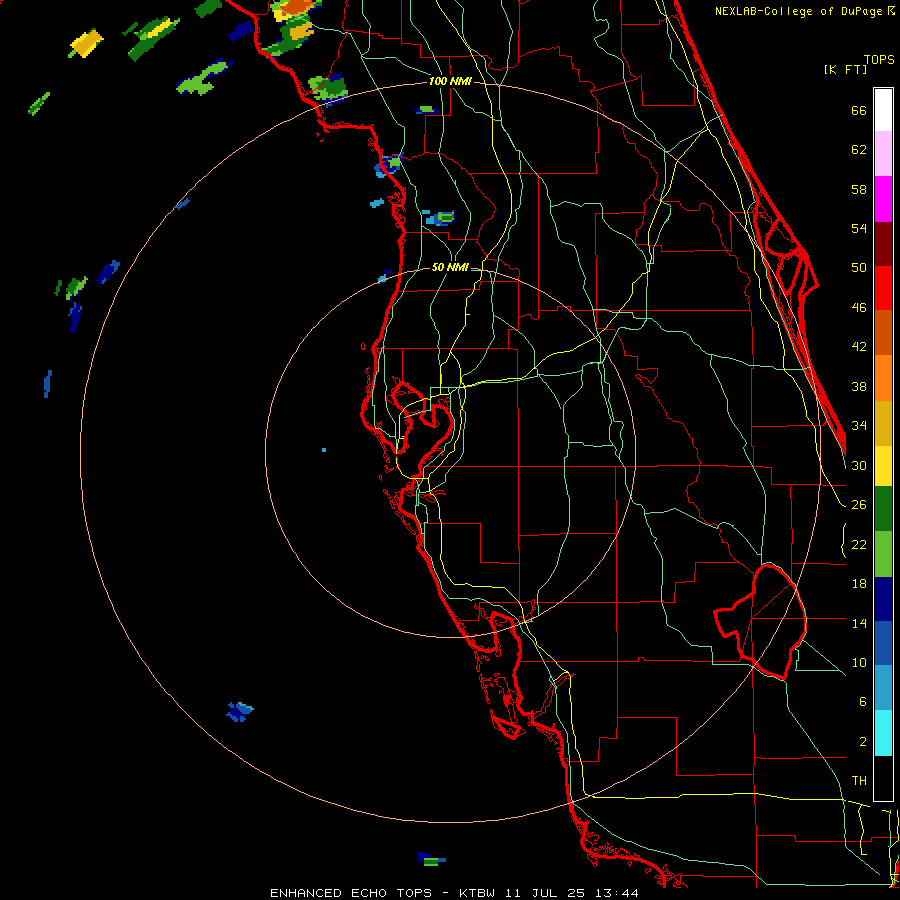
Task: Click the '22' legend scale label
Action: 859,544
